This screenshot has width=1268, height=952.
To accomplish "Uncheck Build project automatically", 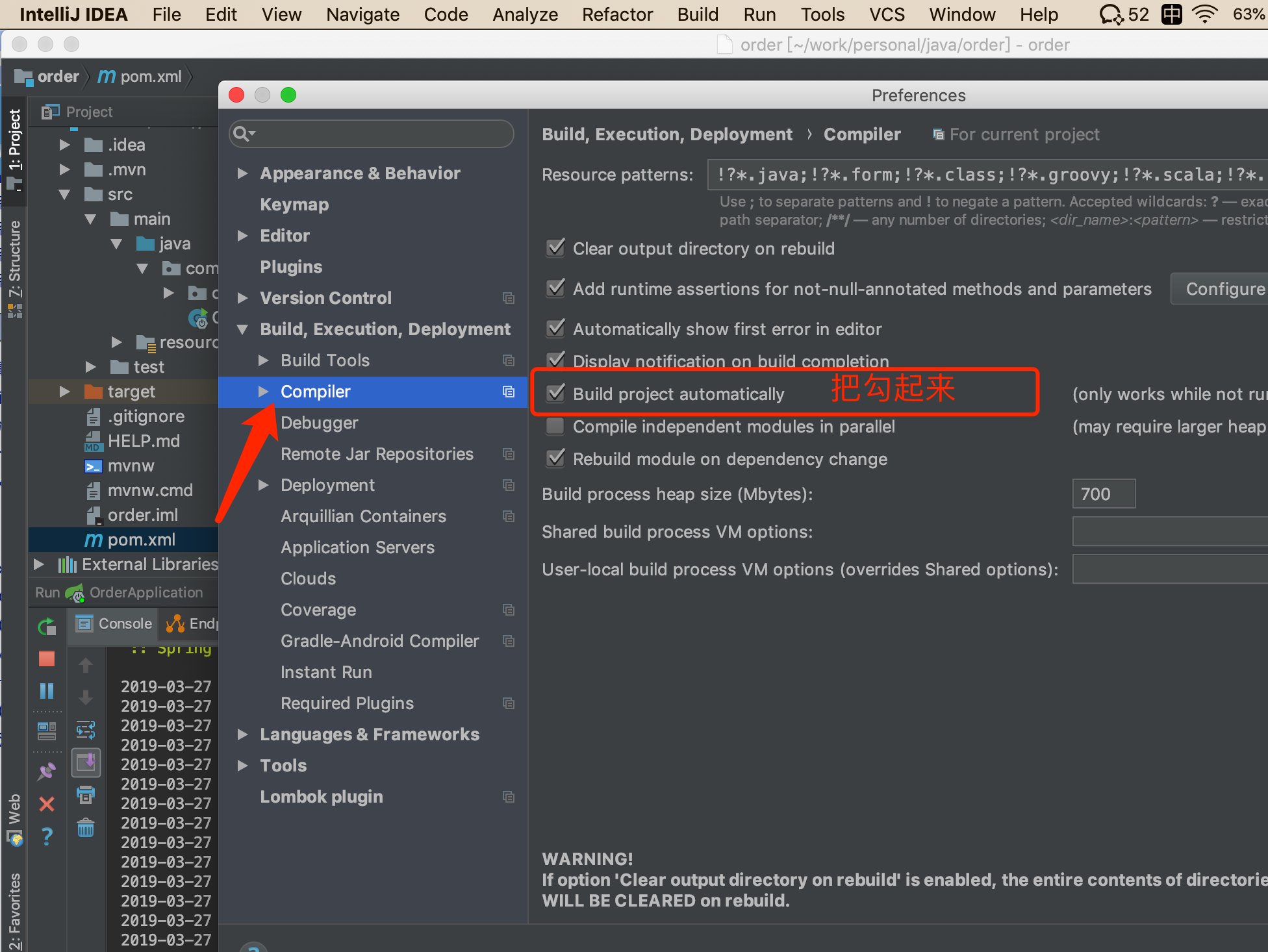I will tap(555, 394).
